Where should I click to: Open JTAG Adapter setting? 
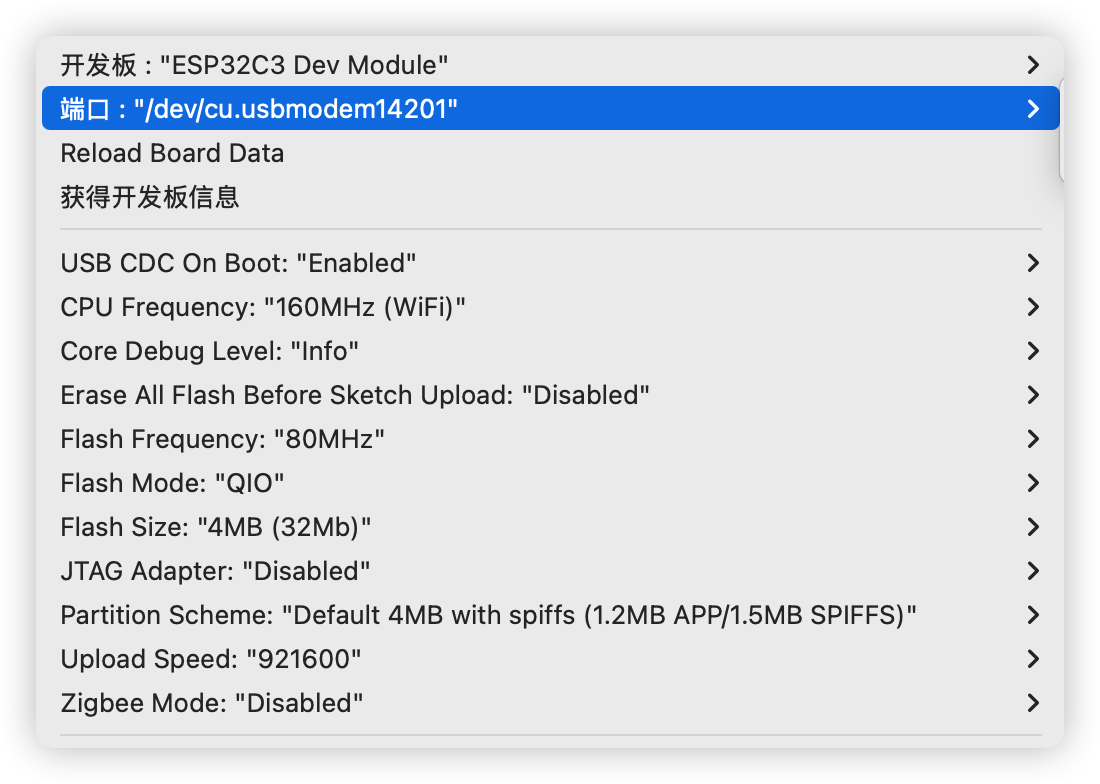(x=215, y=571)
